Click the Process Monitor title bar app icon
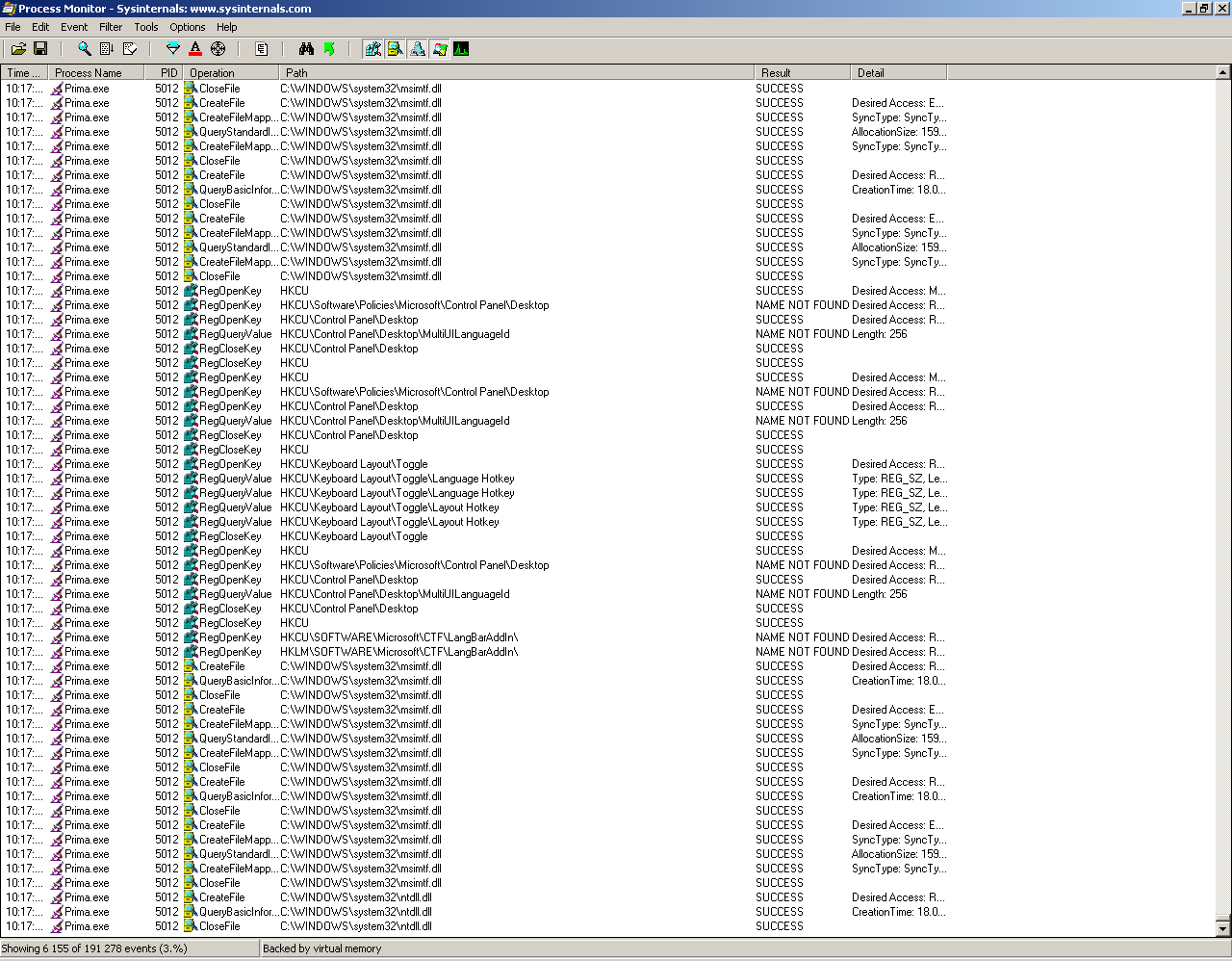The height and width of the screenshot is (961, 1232). point(9,9)
